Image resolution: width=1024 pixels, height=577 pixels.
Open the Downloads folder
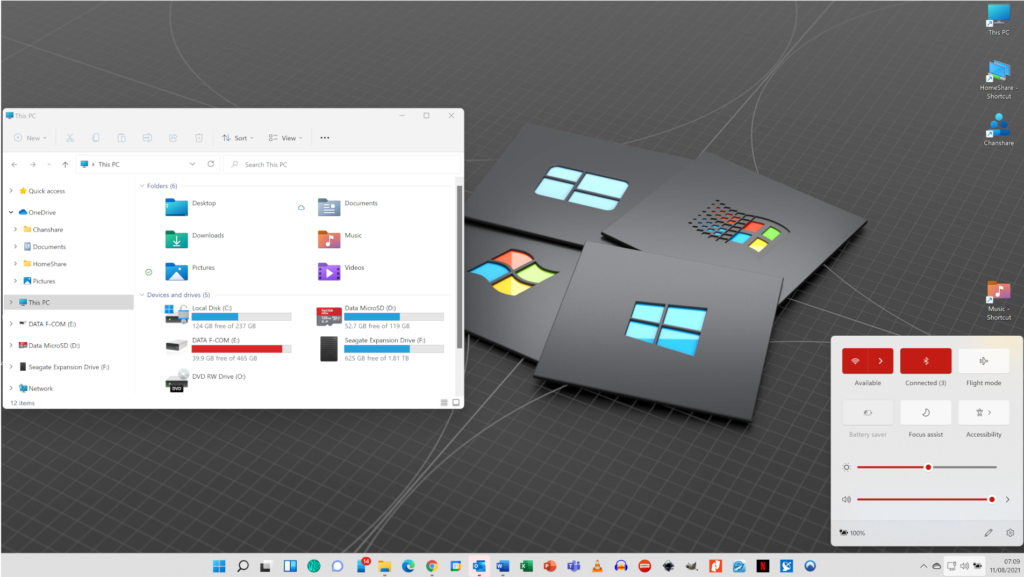pos(195,239)
